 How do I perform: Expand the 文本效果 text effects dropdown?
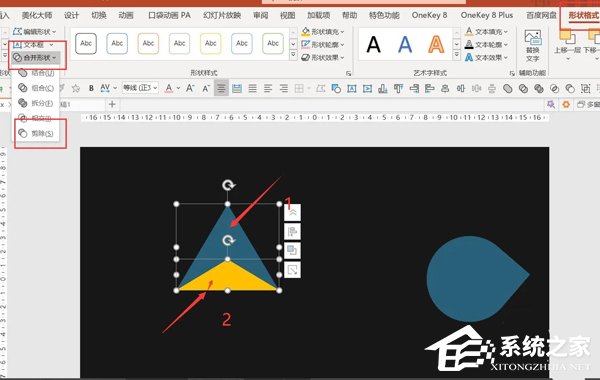tap(487, 57)
